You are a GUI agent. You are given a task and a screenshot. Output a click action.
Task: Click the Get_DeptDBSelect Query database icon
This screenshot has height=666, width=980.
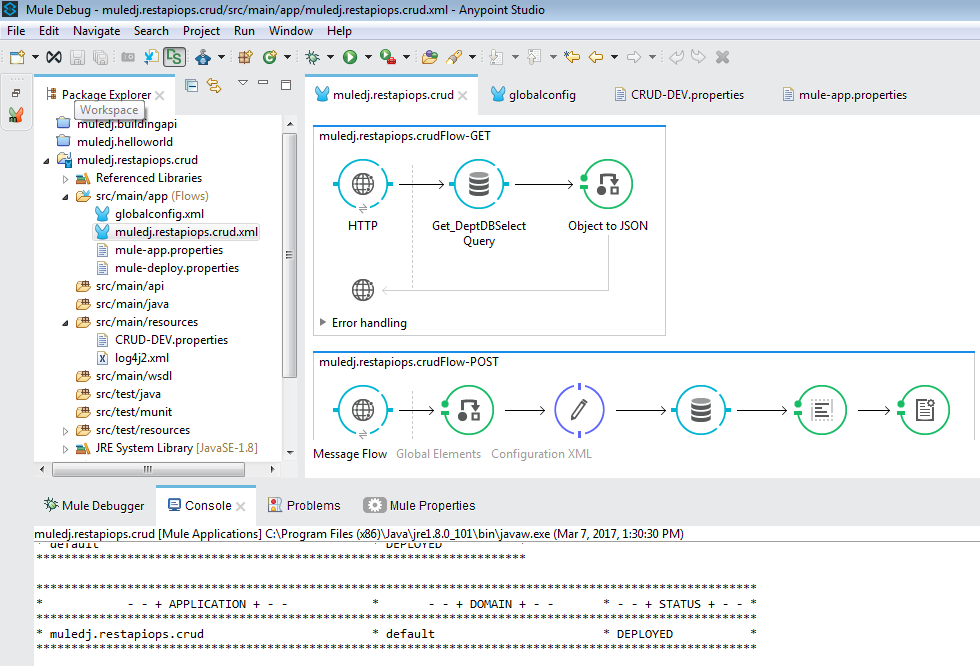(x=478, y=184)
